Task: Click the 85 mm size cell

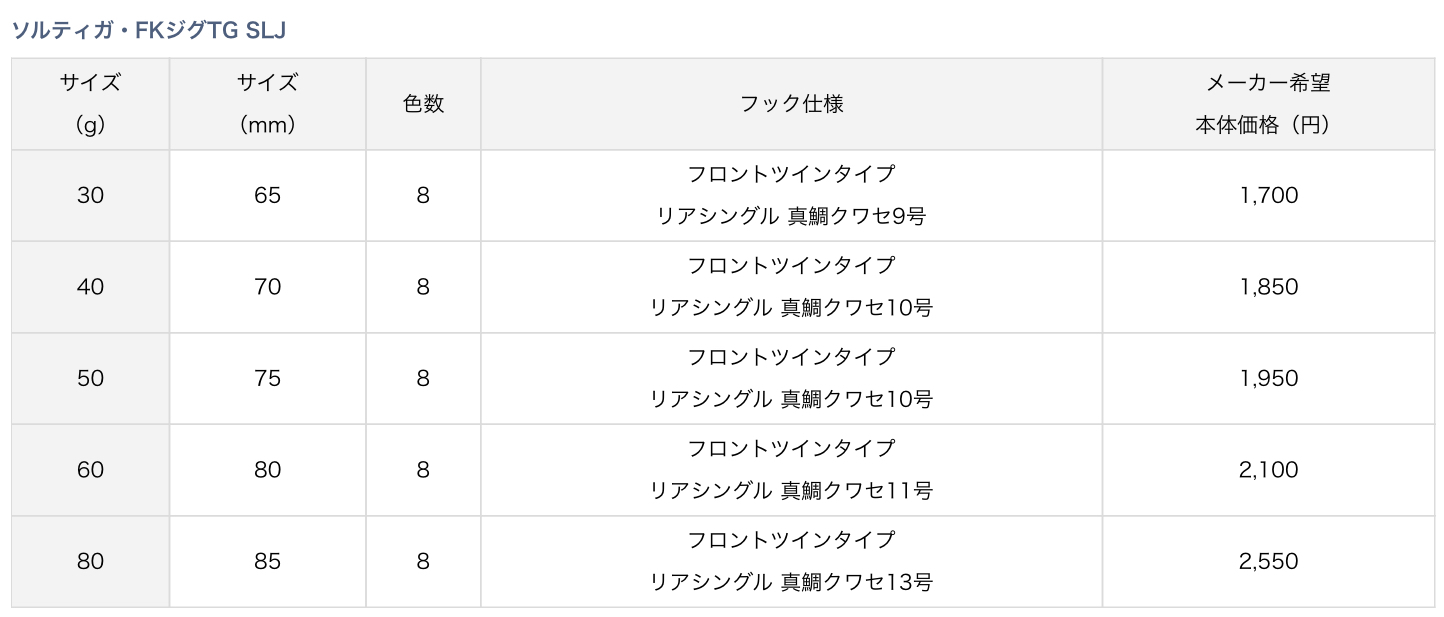Action: point(267,561)
